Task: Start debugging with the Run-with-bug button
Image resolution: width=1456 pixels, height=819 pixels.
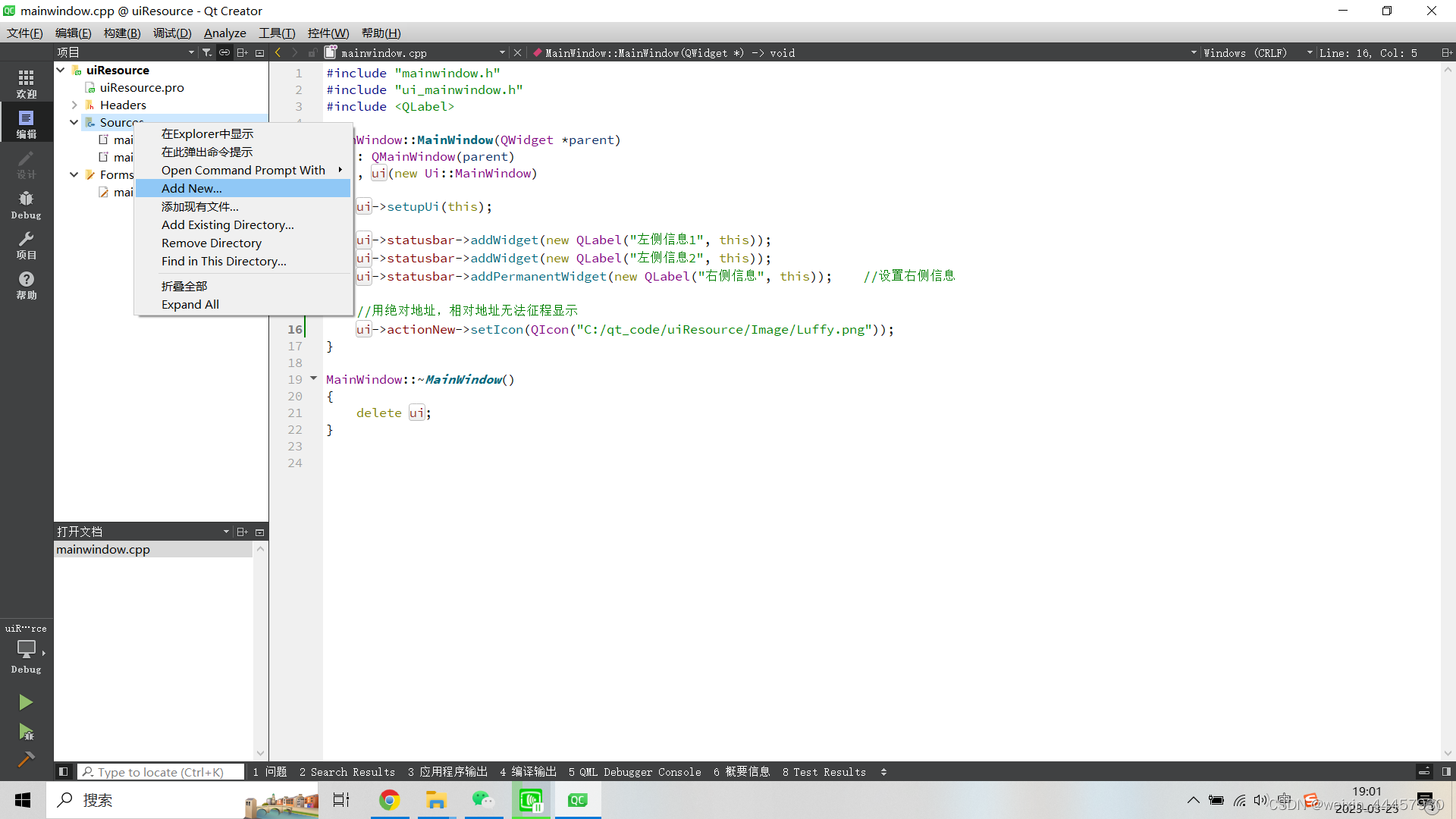Action: click(x=26, y=732)
